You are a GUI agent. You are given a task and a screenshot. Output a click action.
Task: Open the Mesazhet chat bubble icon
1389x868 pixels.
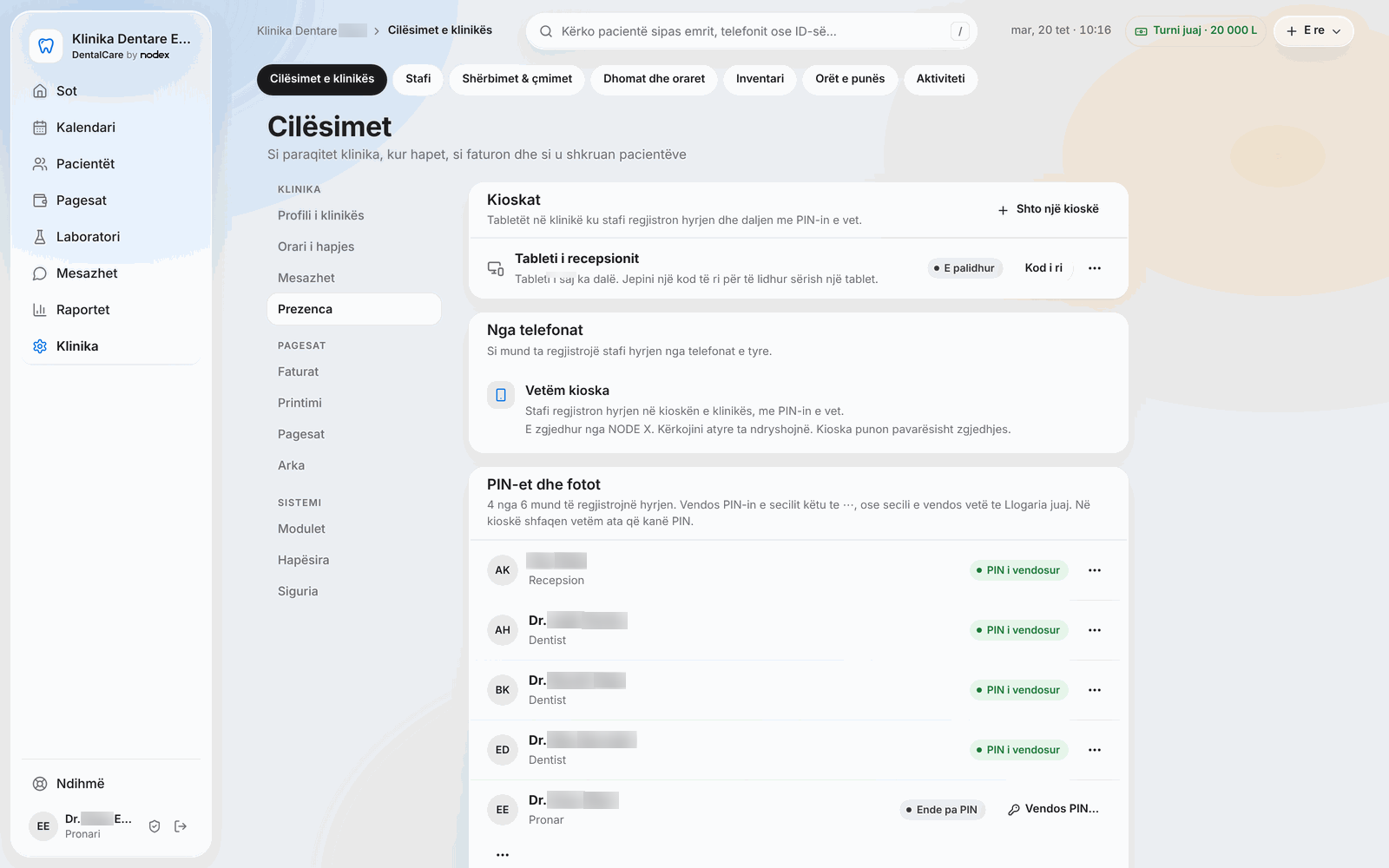point(40,273)
